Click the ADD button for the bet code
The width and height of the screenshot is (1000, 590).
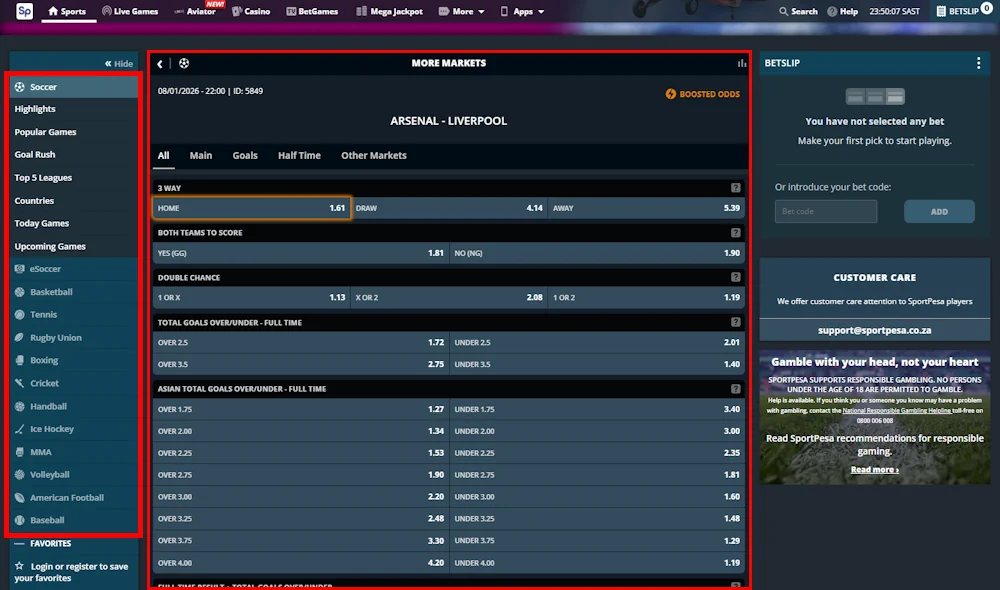pyautogui.click(x=938, y=211)
